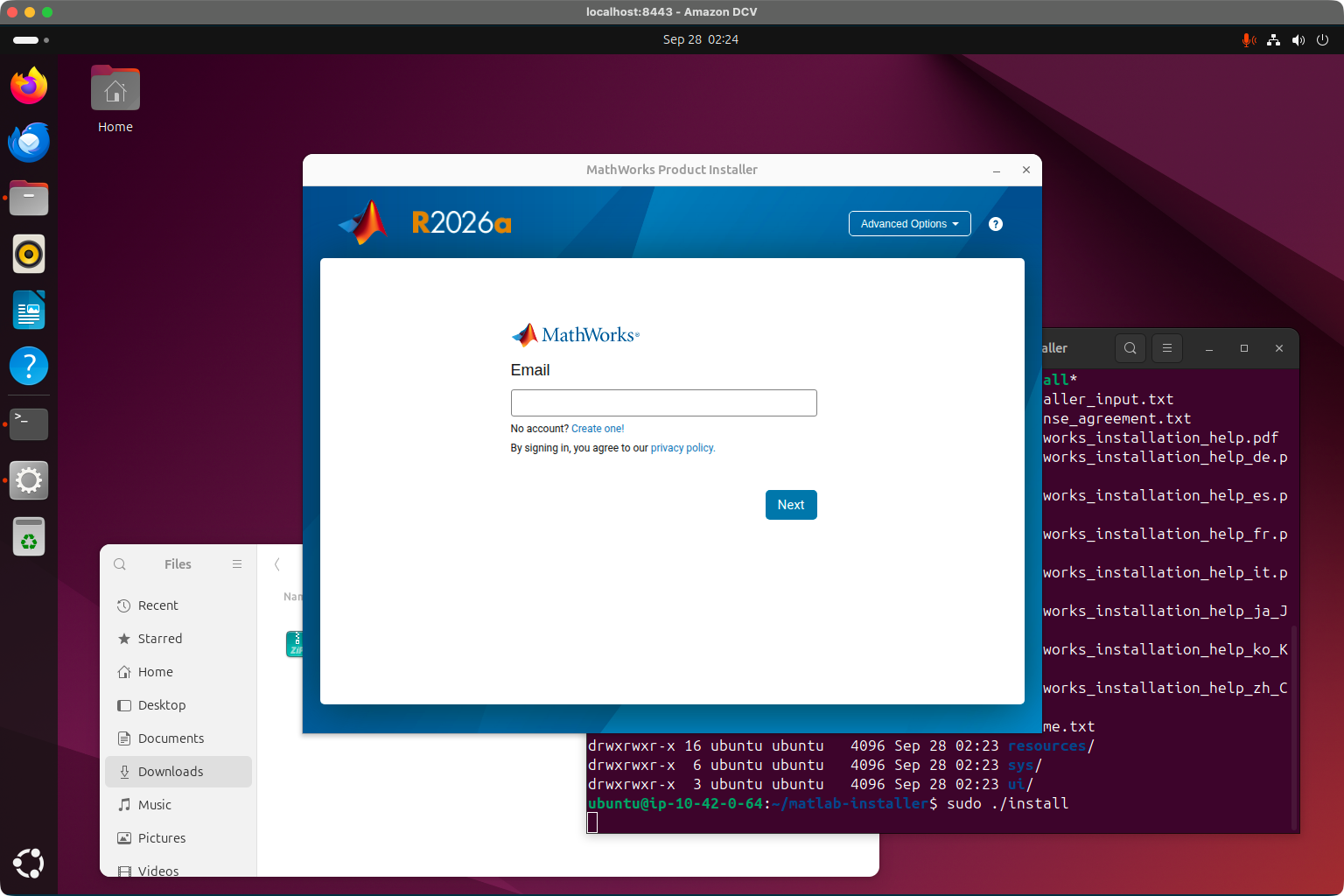Open the power menu in top bar
The image size is (1344, 896).
(x=1323, y=40)
